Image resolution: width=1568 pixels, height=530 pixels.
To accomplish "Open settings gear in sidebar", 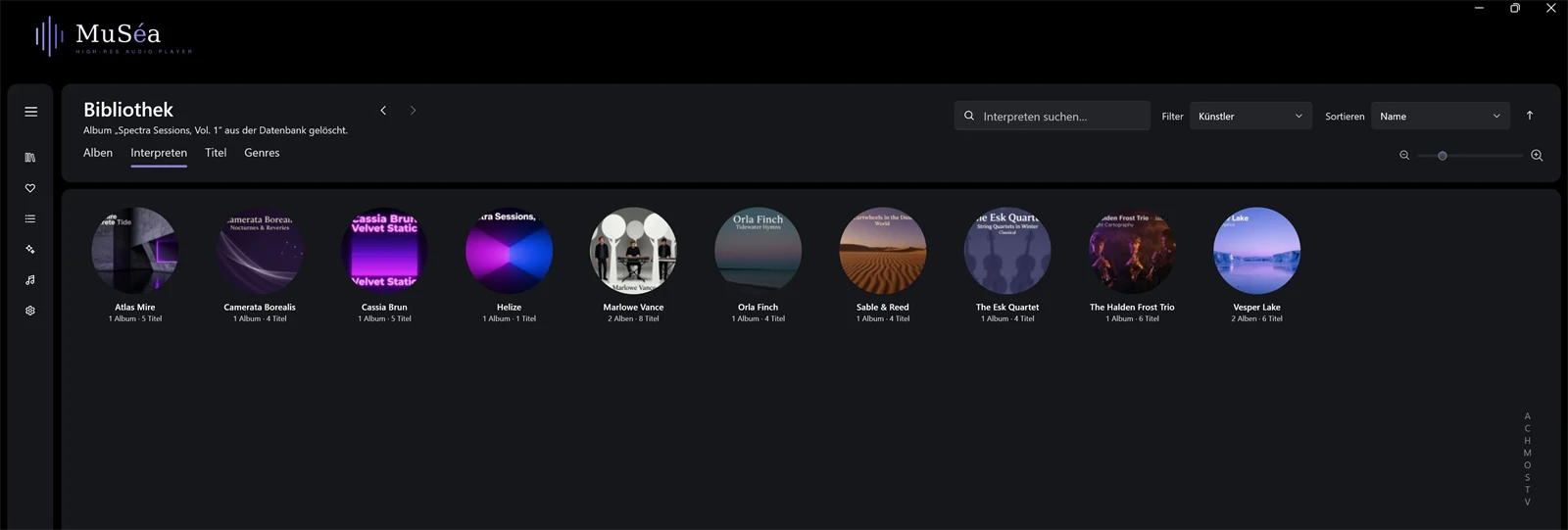I will coord(30,311).
